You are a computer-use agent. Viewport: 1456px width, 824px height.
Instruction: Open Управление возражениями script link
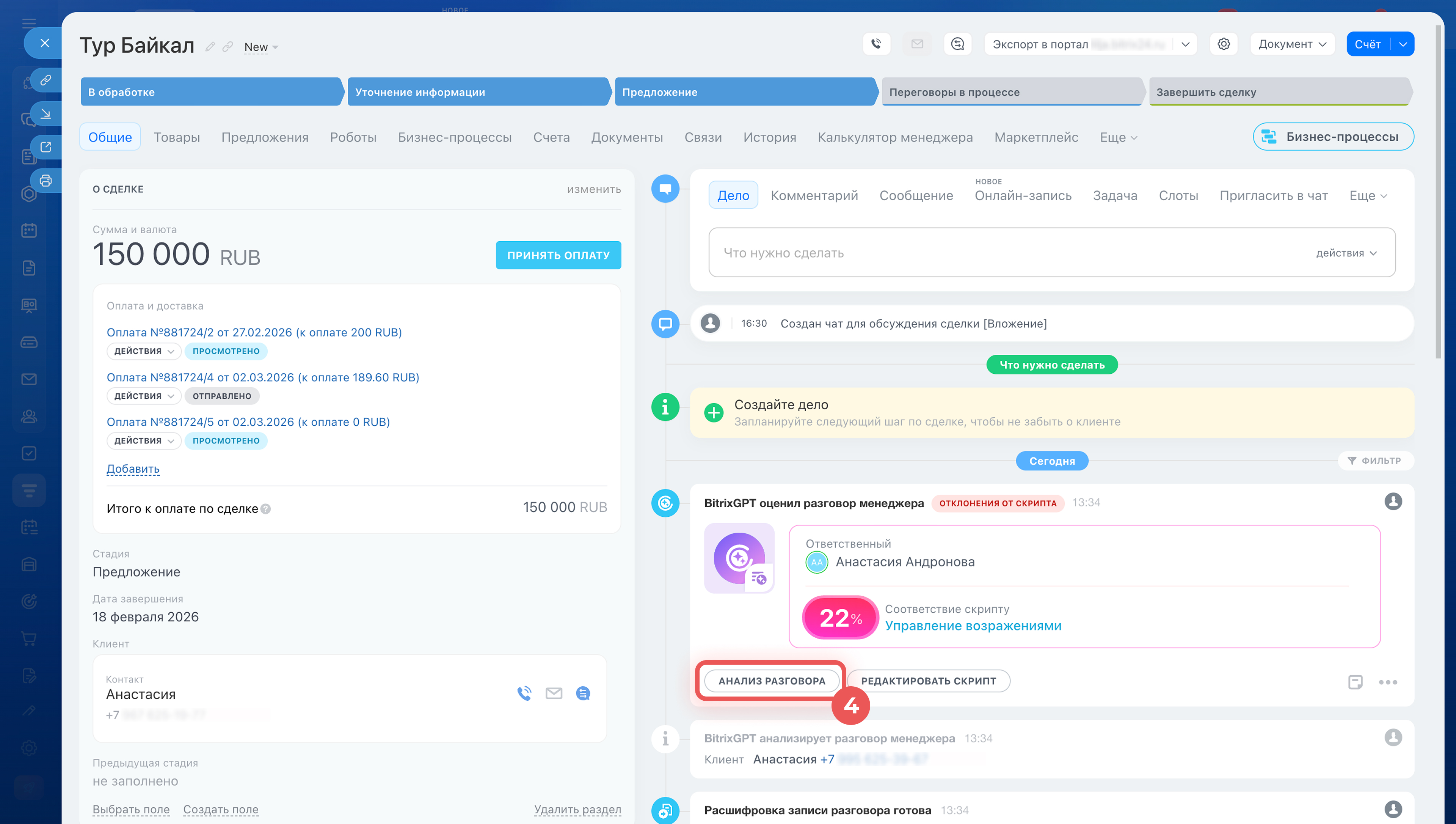pyautogui.click(x=973, y=626)
